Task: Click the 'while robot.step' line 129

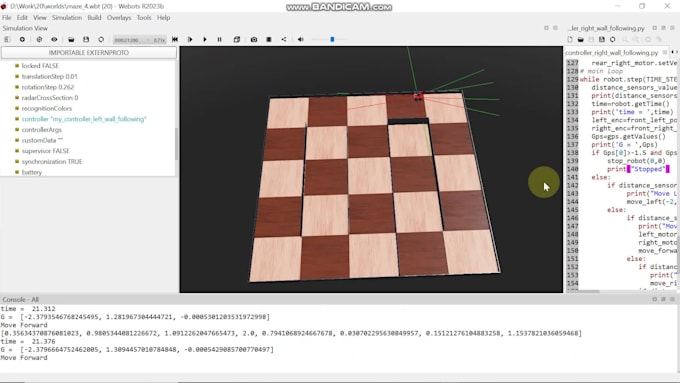Action: click(x=628, y=79)
